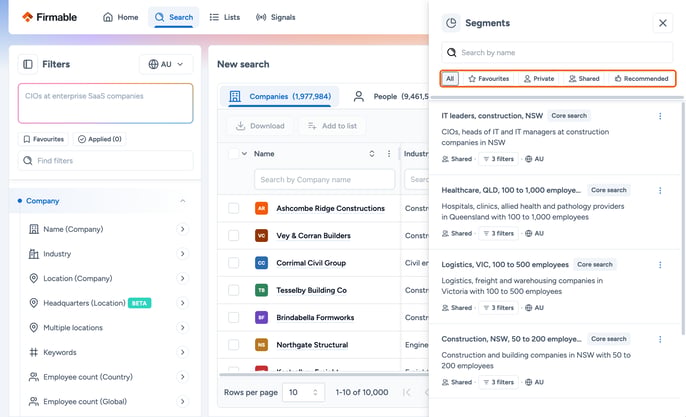686x417 pixels.
Task: Click the Download button
Action: (260, 126)
